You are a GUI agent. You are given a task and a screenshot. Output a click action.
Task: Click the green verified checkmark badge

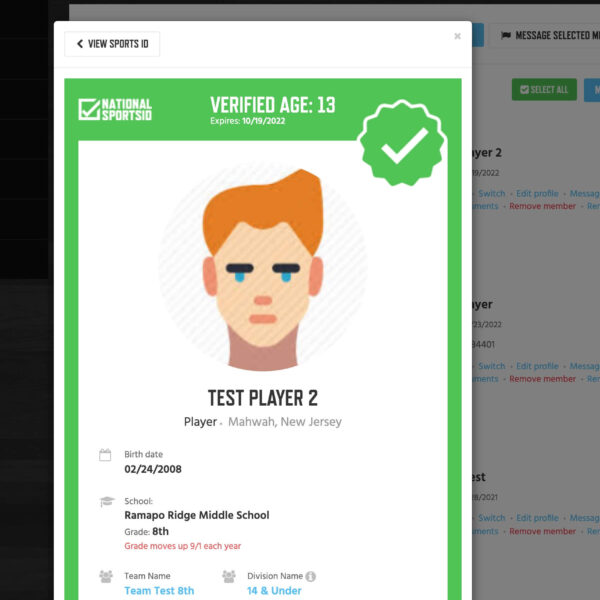click(x=402, y=143)
